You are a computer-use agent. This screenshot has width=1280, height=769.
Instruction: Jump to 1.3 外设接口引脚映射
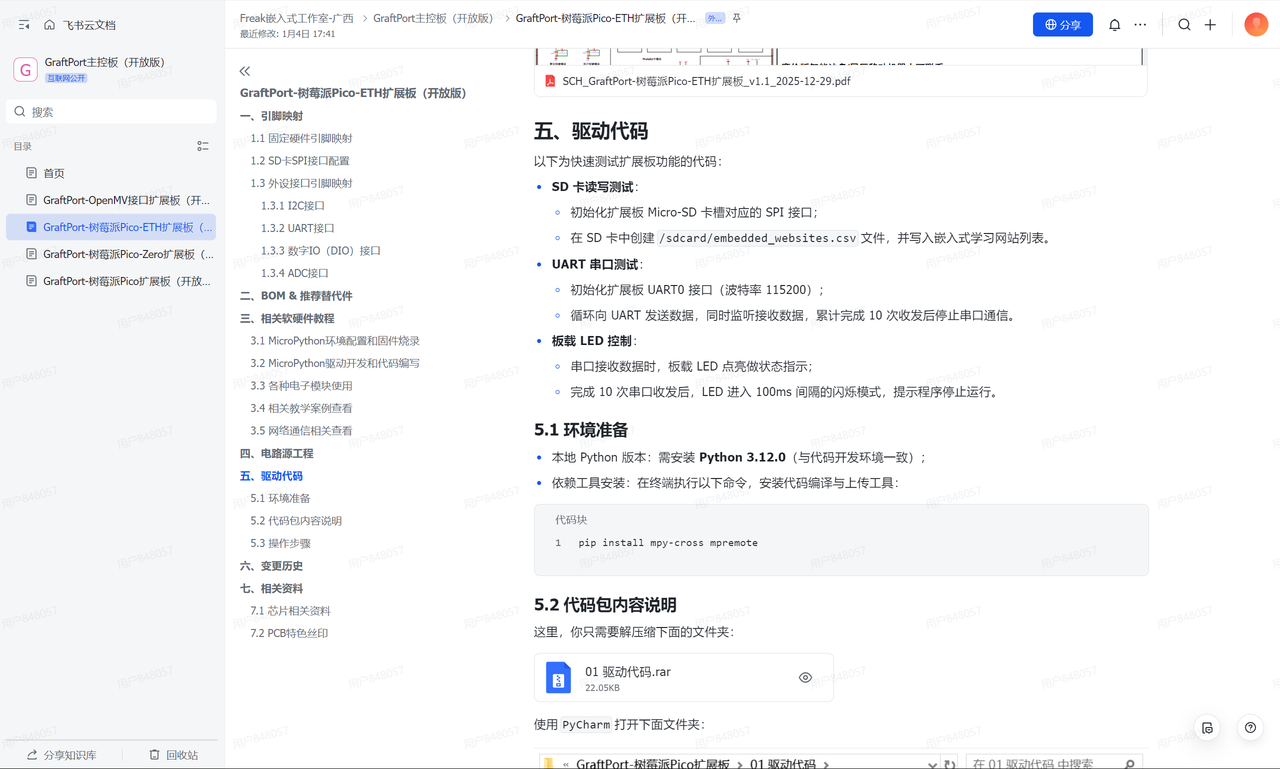pos(301,183)
